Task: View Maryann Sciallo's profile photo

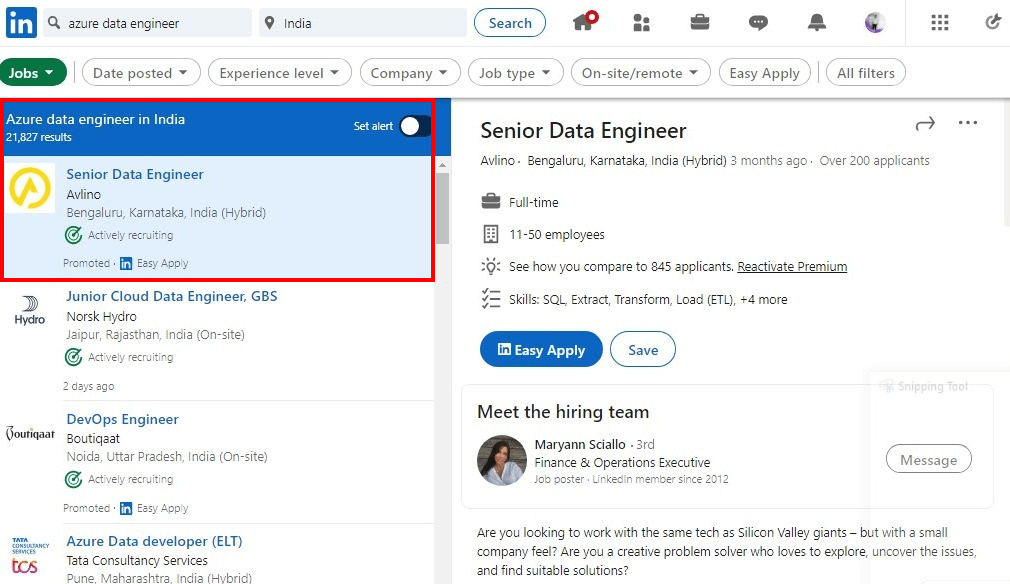Action: coord(502,460)
